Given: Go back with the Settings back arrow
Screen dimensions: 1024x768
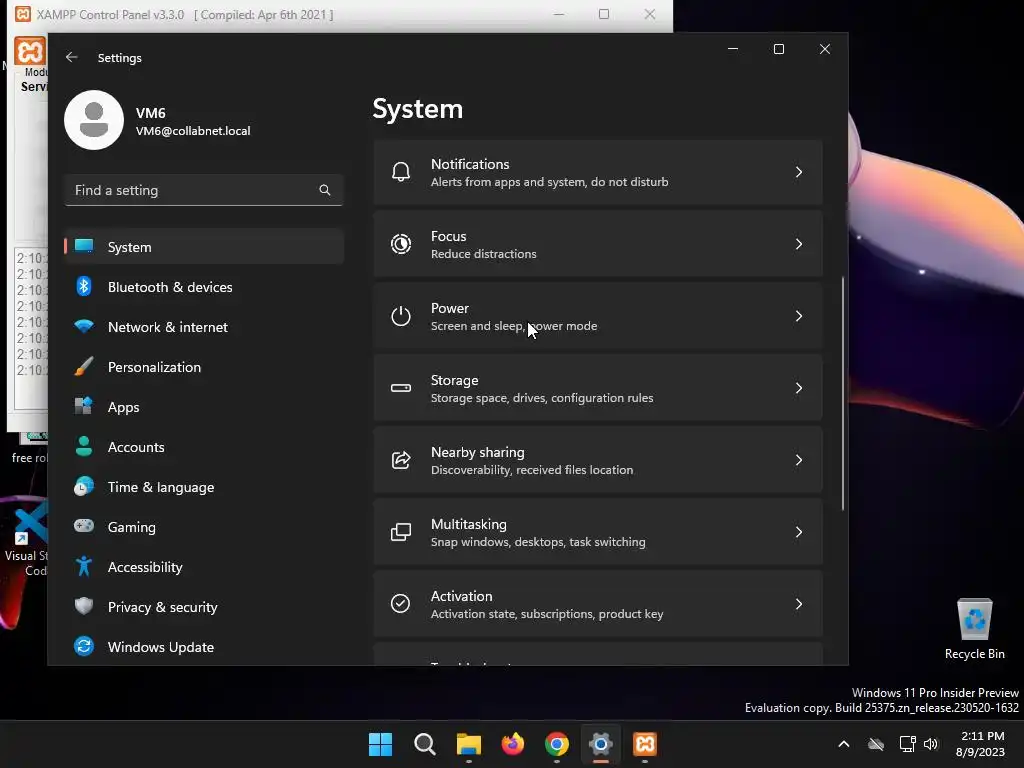Looking at the screenshot, I should [x=71, y=57].
